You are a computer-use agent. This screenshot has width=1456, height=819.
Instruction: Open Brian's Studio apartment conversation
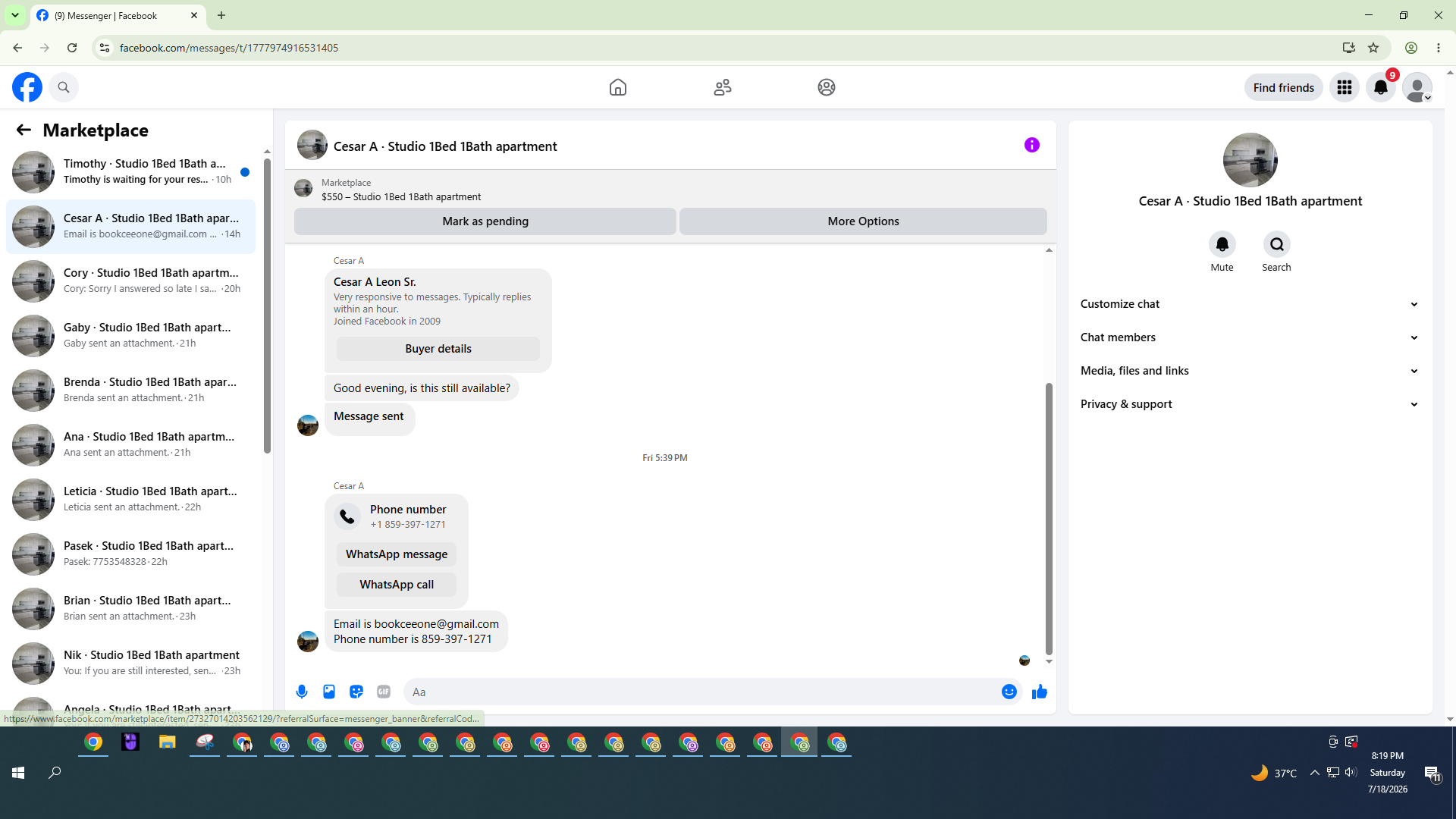pos(130,609)
